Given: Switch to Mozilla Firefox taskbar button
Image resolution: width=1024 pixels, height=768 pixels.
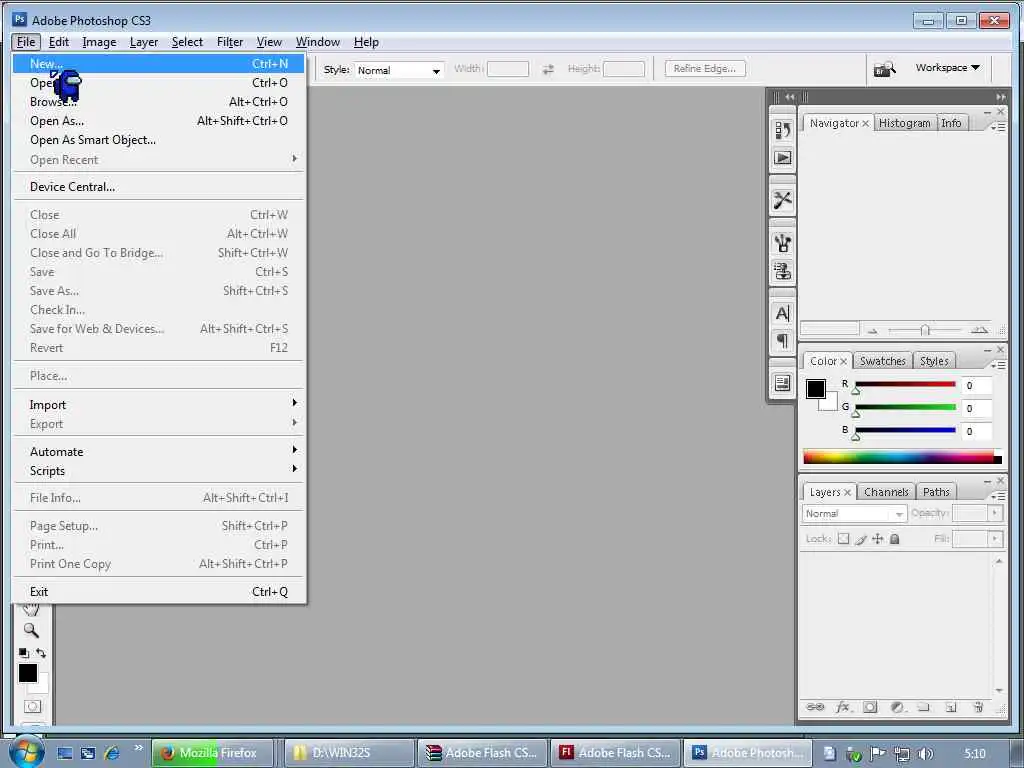Looking at the screenshot, I should (x=212, y=753).
